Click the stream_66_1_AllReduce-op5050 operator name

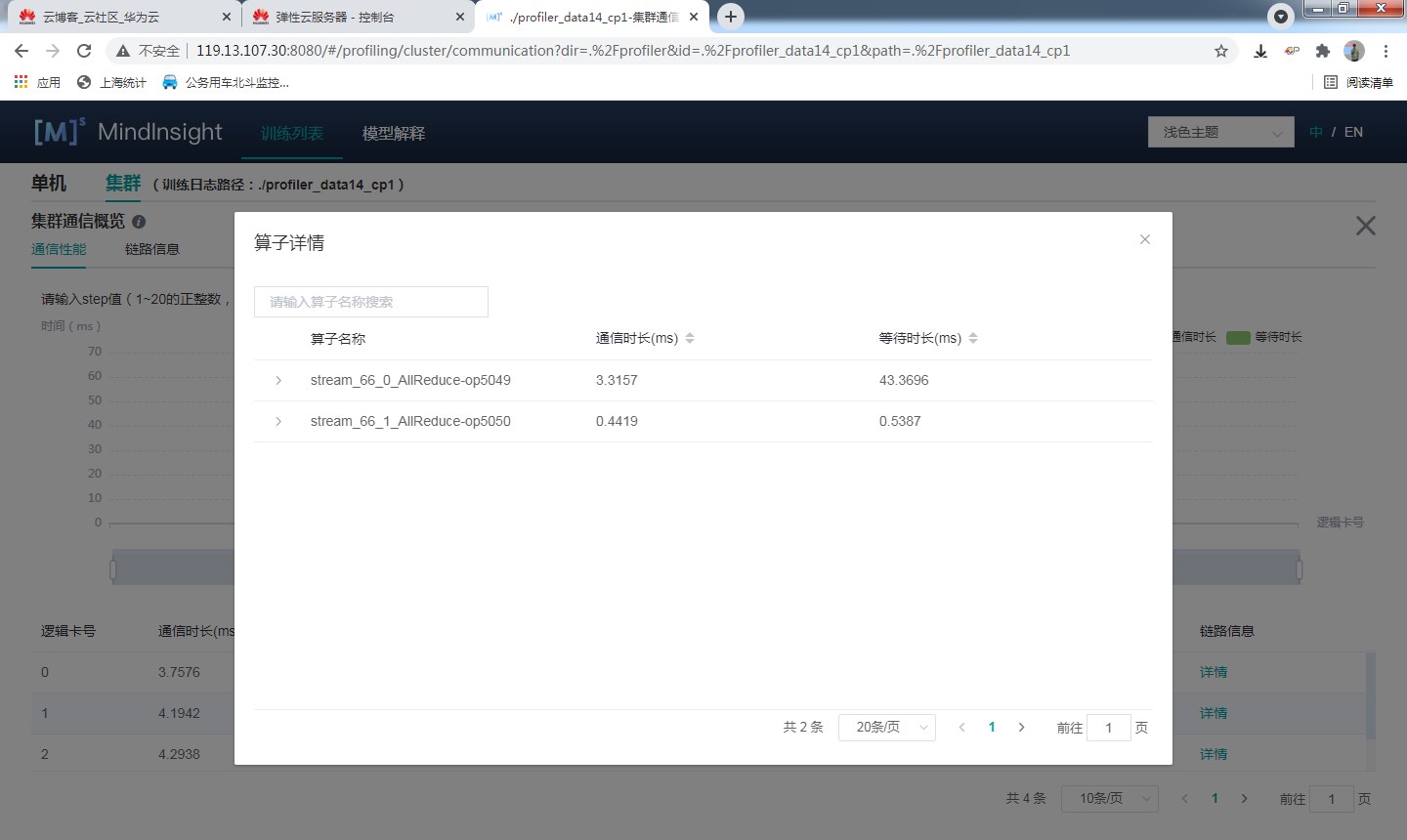[410, 421]
